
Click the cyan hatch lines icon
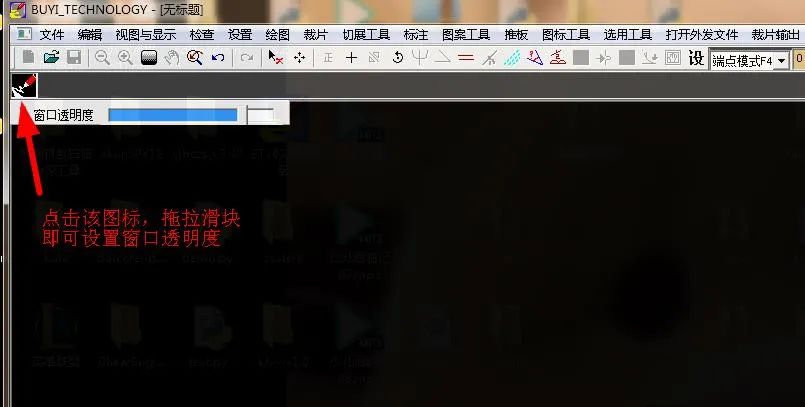coord(512,58)
